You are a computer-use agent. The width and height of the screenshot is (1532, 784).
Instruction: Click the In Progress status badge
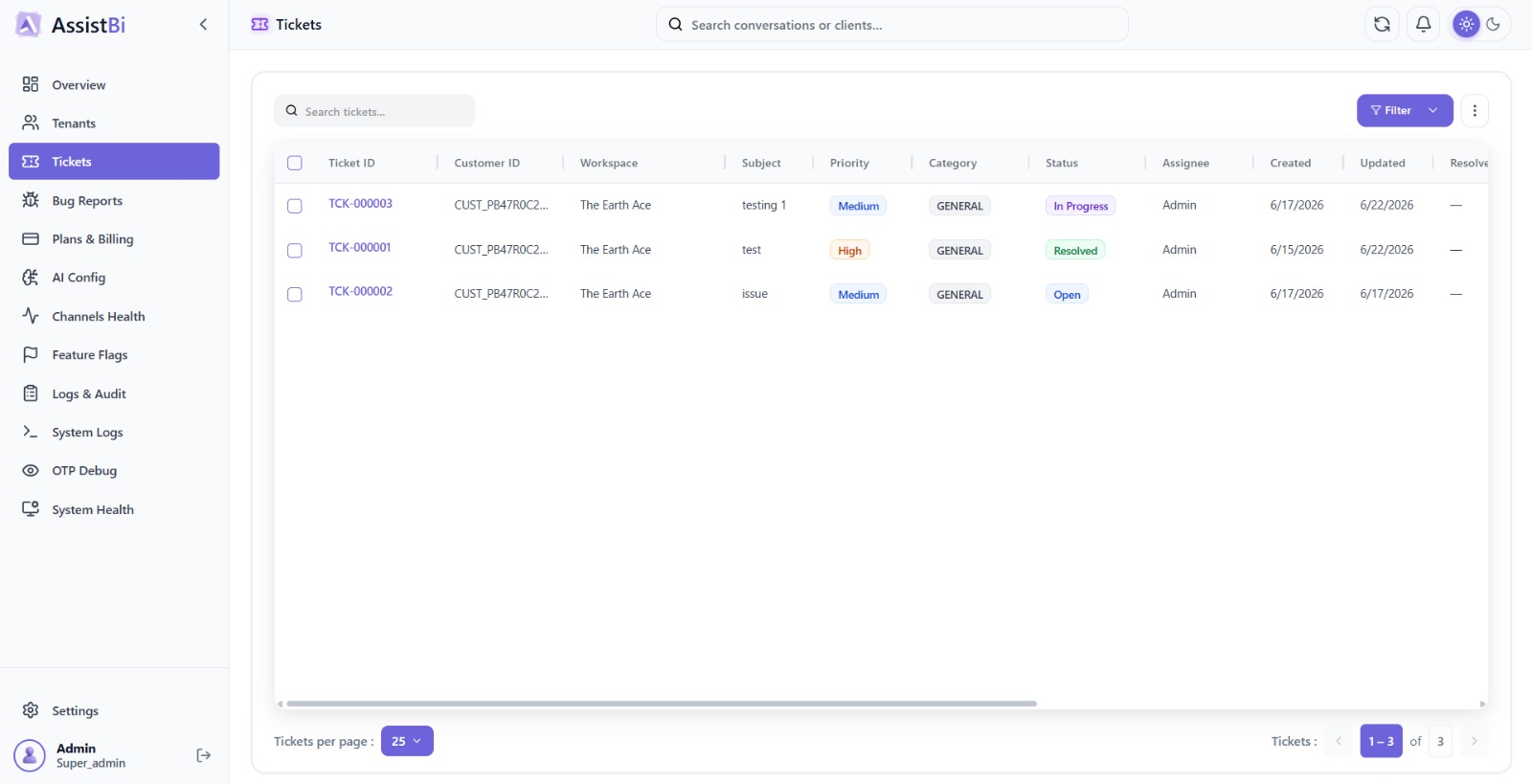1080,206
